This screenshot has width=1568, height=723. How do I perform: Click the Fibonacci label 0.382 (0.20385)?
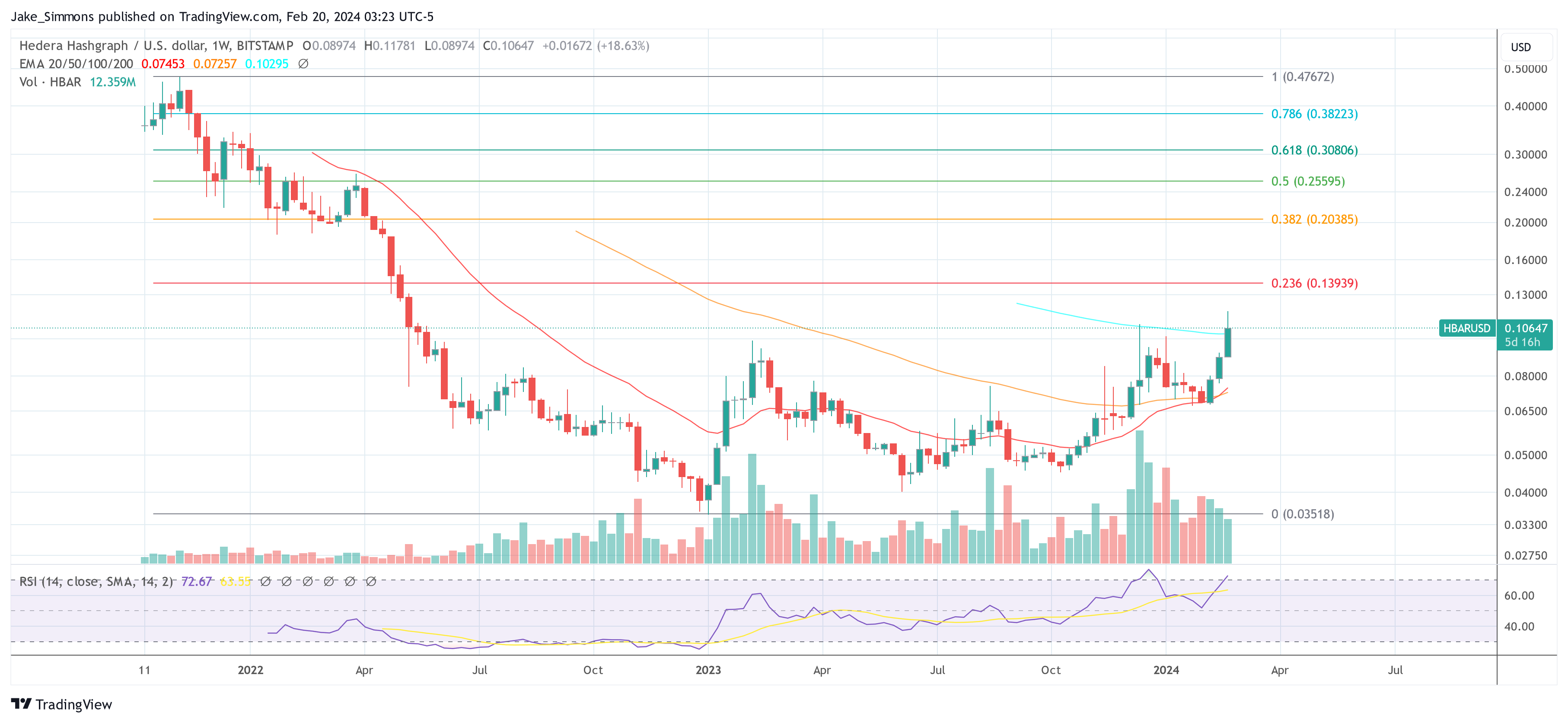(x=1314, y=219)
